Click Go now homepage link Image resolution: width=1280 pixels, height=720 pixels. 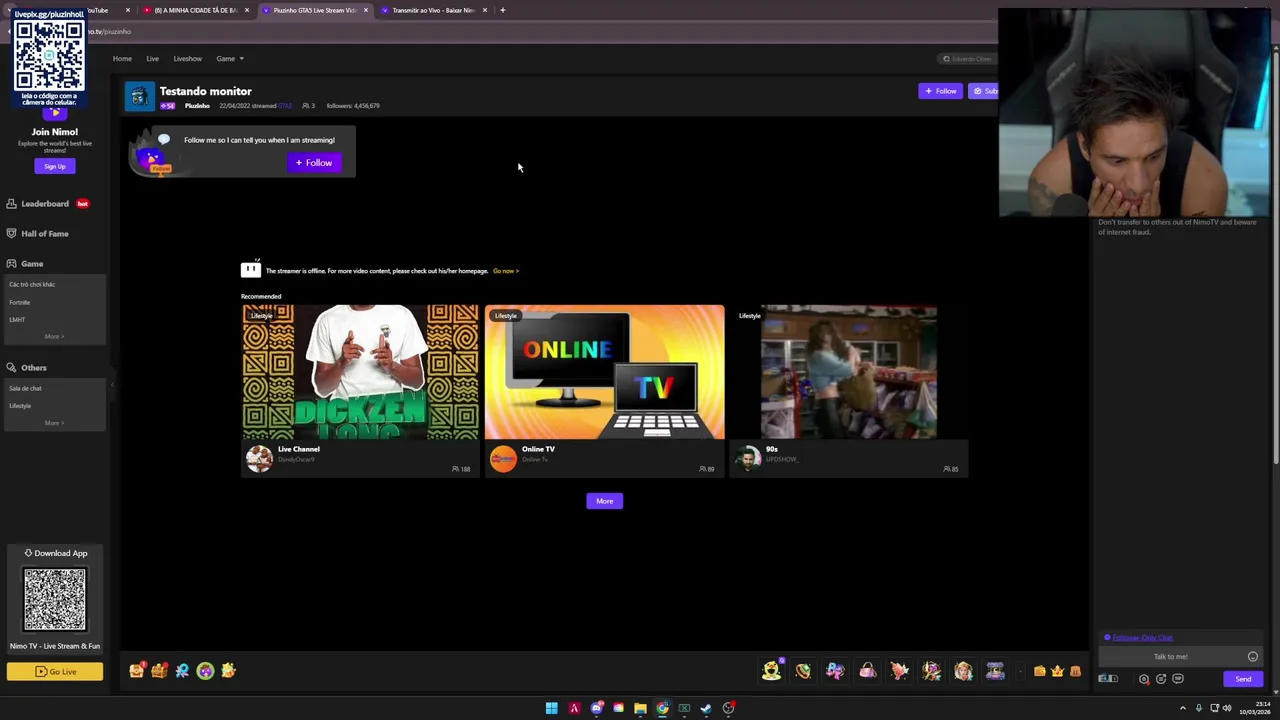click(505, 271)
